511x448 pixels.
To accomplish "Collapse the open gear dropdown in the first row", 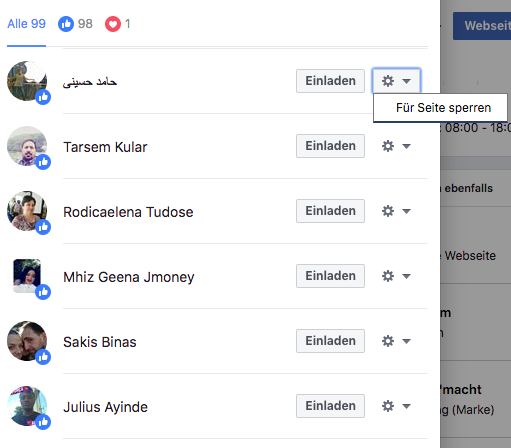I will tap(396, 81).
